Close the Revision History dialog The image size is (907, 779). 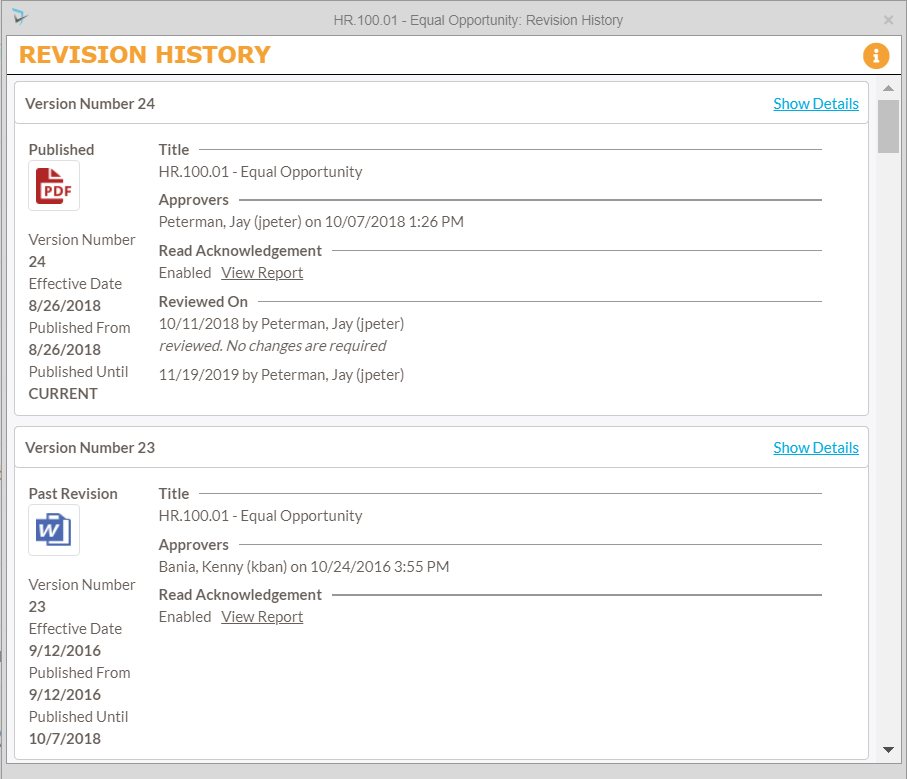(888, 20)
